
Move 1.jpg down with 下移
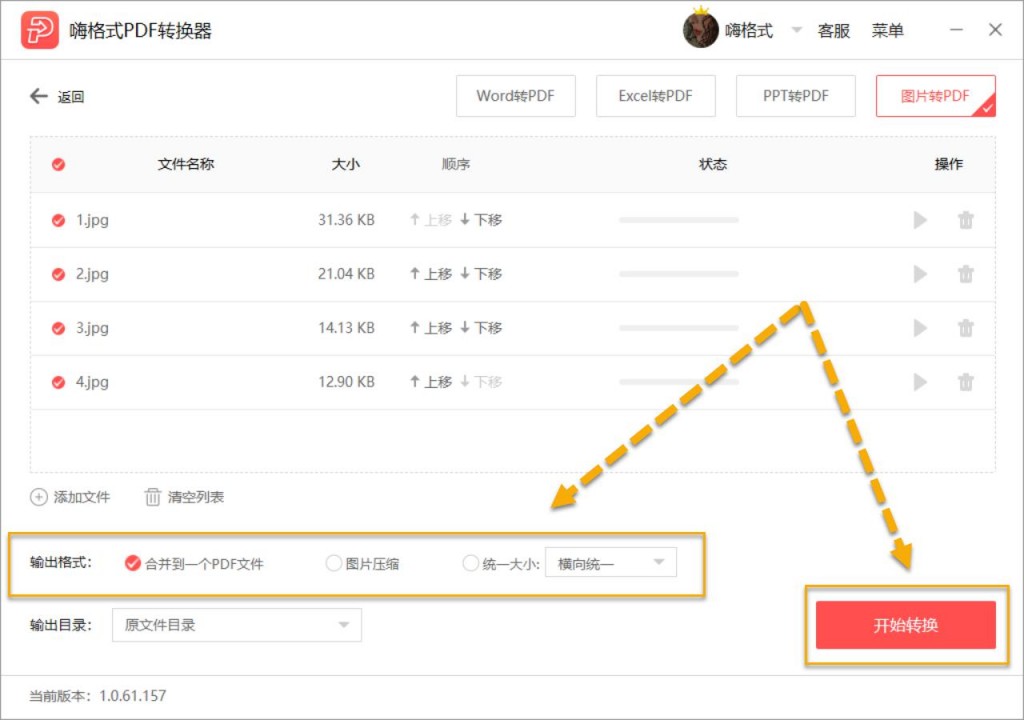[x=481, y=220]
